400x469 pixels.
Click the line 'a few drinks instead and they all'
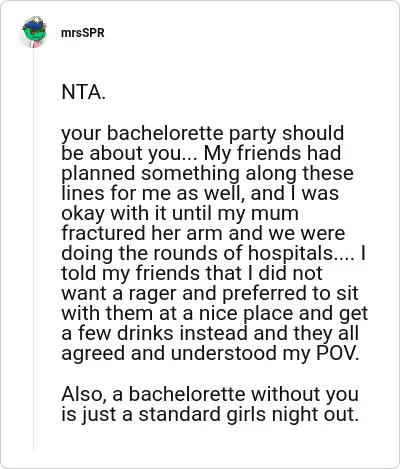(x=210, y=334)
